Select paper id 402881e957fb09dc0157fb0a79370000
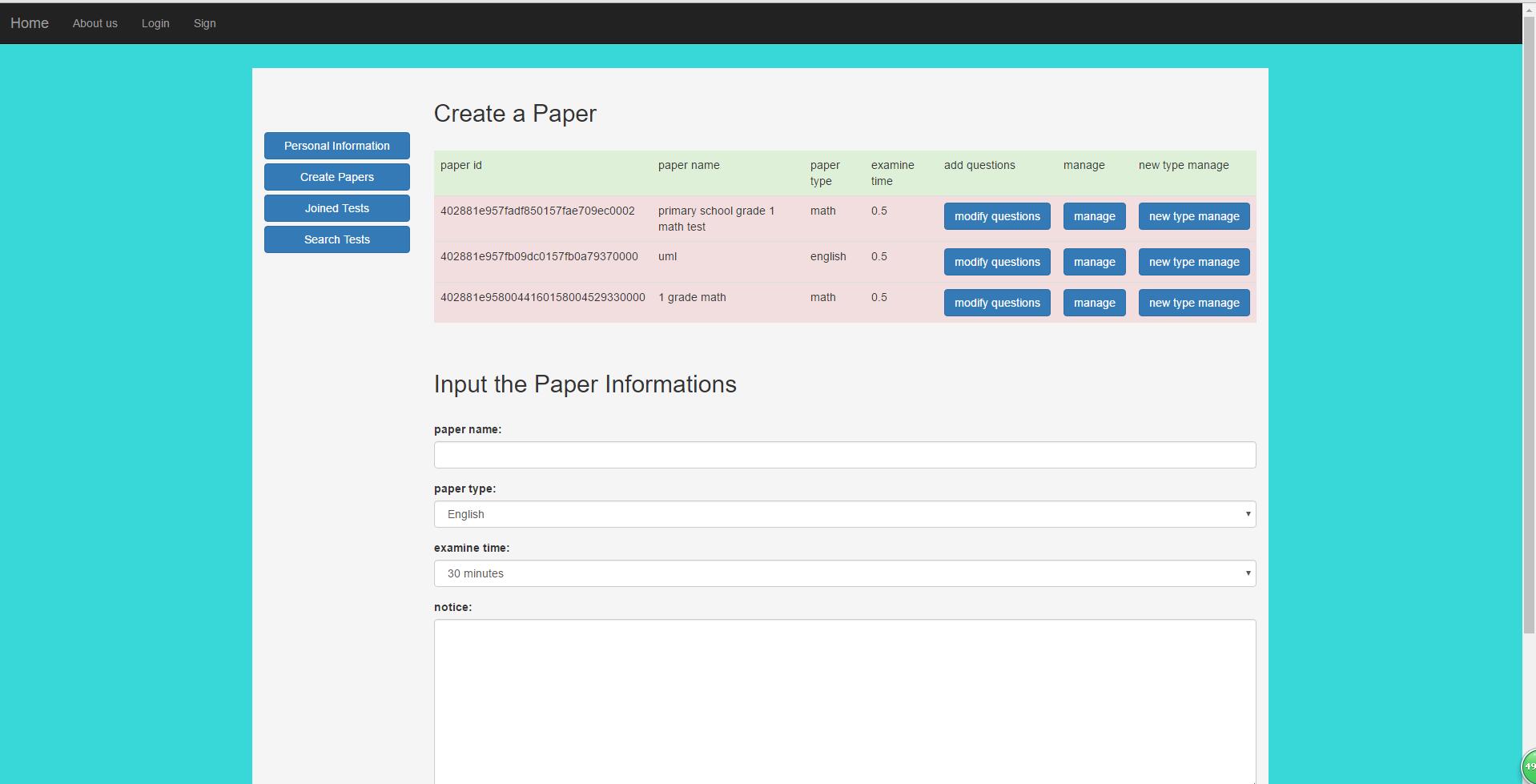Screen dimensions: 1536x784 pos(539,256)
